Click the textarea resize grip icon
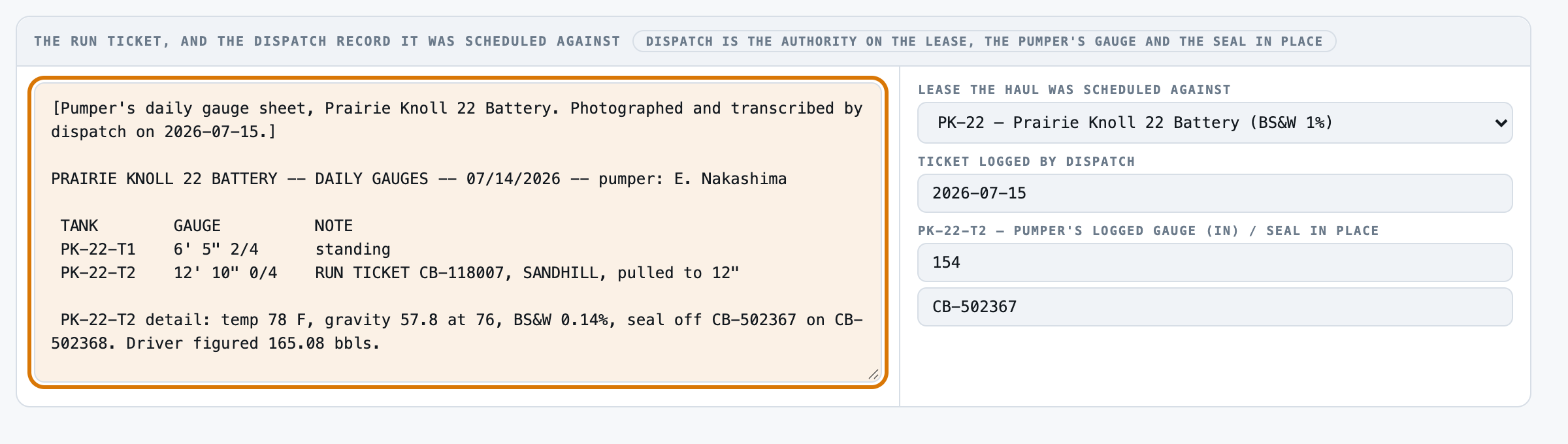1568x444 pixels. tap(874, 374)
